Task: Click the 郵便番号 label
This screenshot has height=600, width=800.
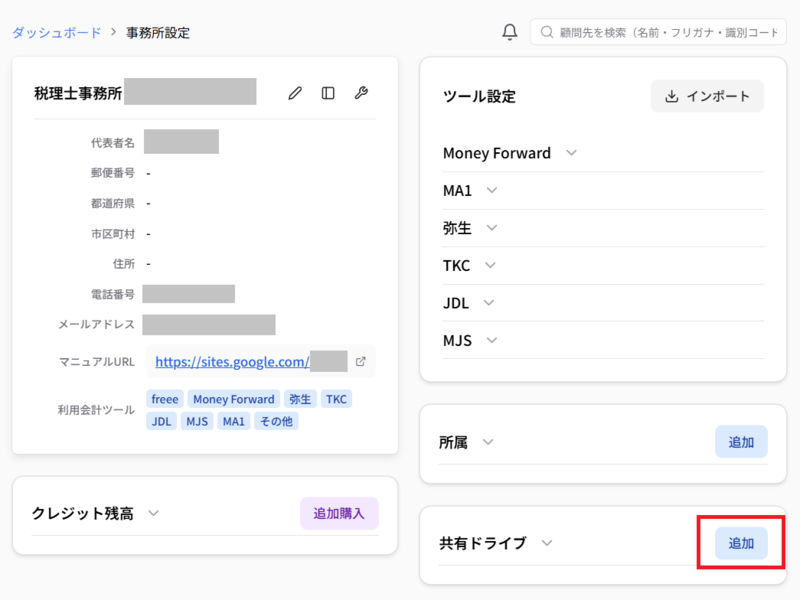Action: tap(113, 173)
